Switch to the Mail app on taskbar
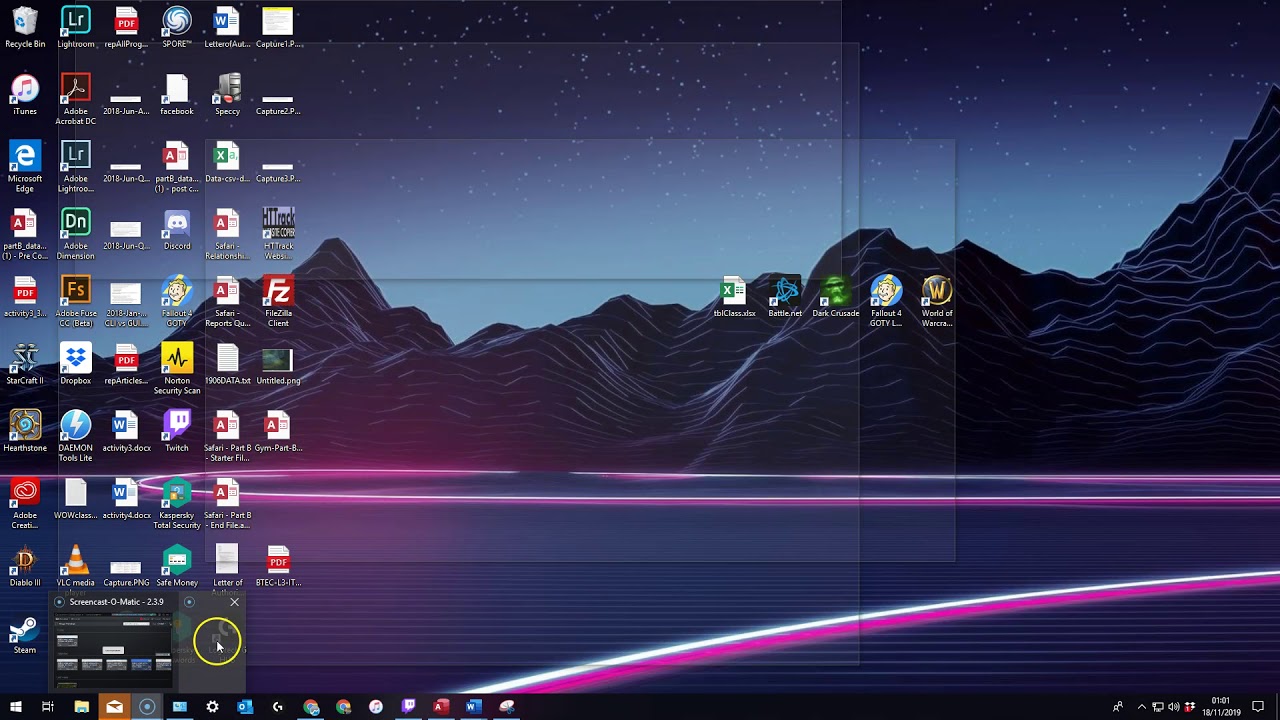The image size is (1280, 720). coord(114,707)
